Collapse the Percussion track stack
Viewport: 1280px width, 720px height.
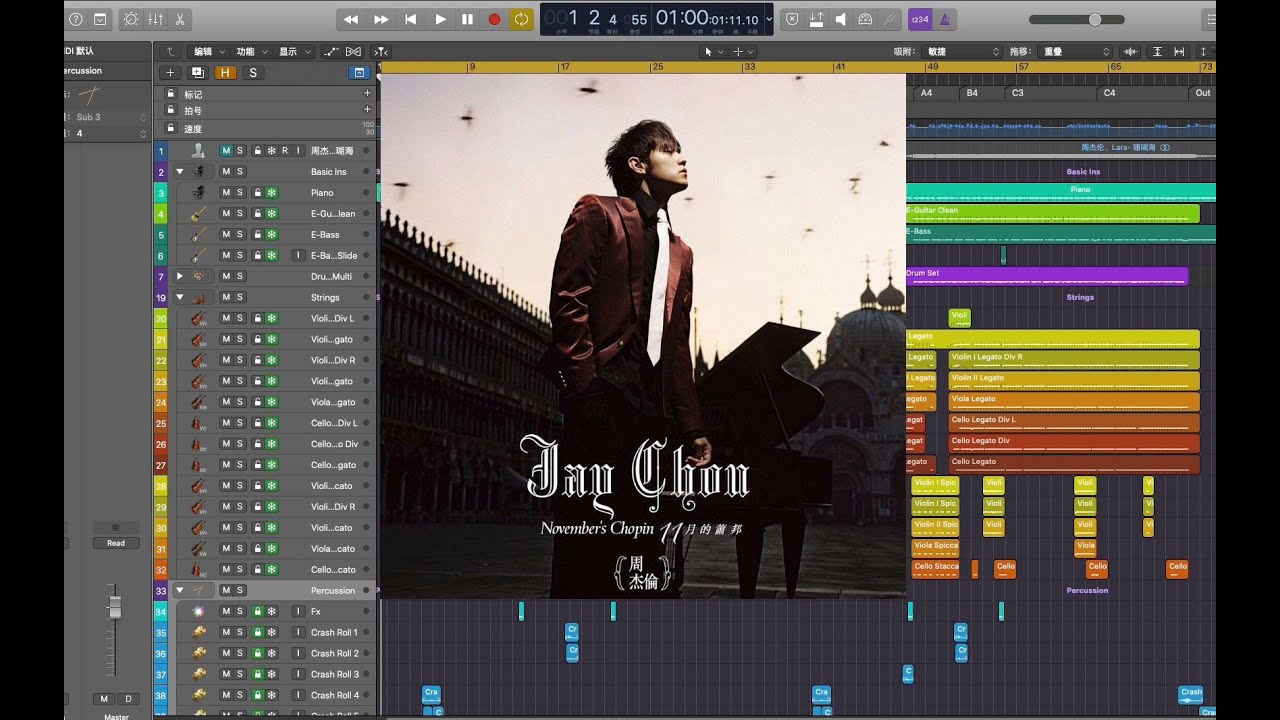(180, 590)
